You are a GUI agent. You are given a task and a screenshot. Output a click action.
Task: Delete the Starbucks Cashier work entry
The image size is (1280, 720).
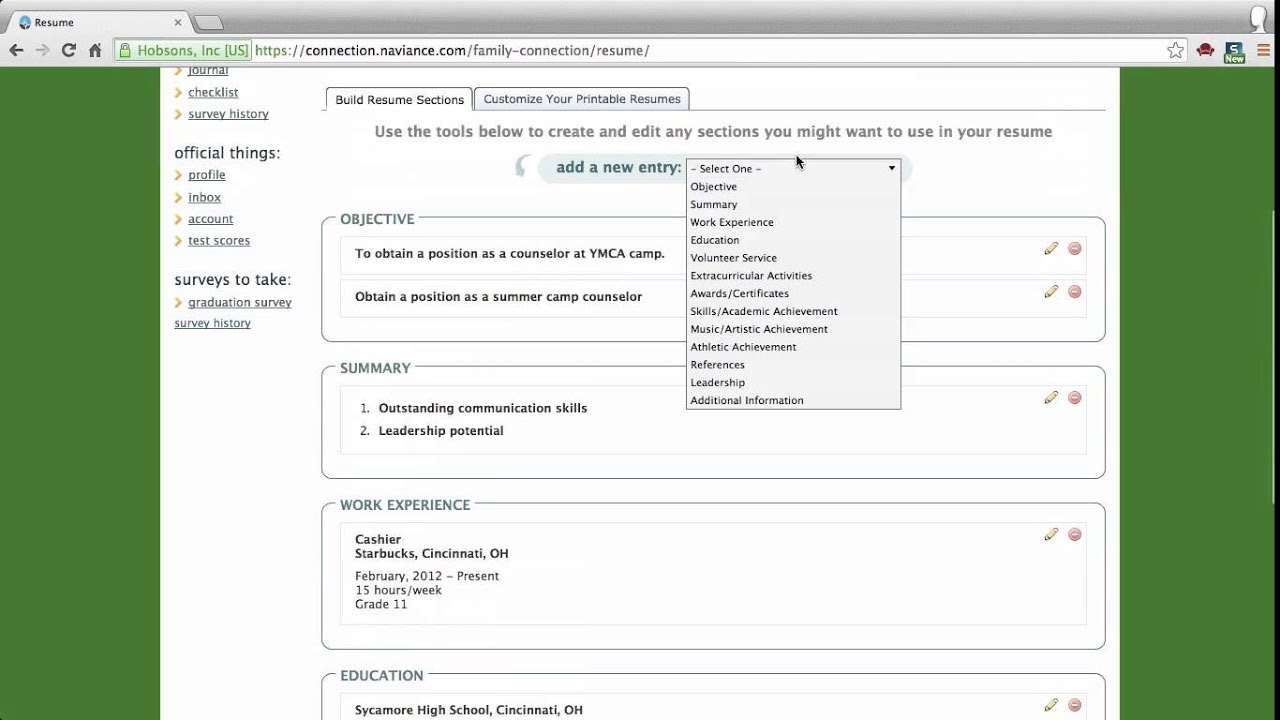1075,534
